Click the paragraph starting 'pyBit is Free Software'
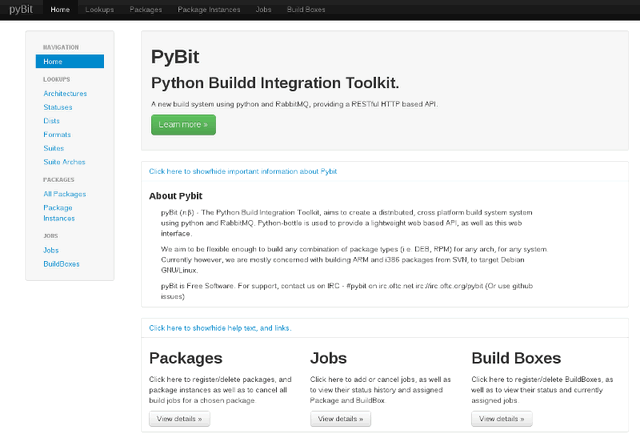Screen dimensions: 640x446 [347, 291]
